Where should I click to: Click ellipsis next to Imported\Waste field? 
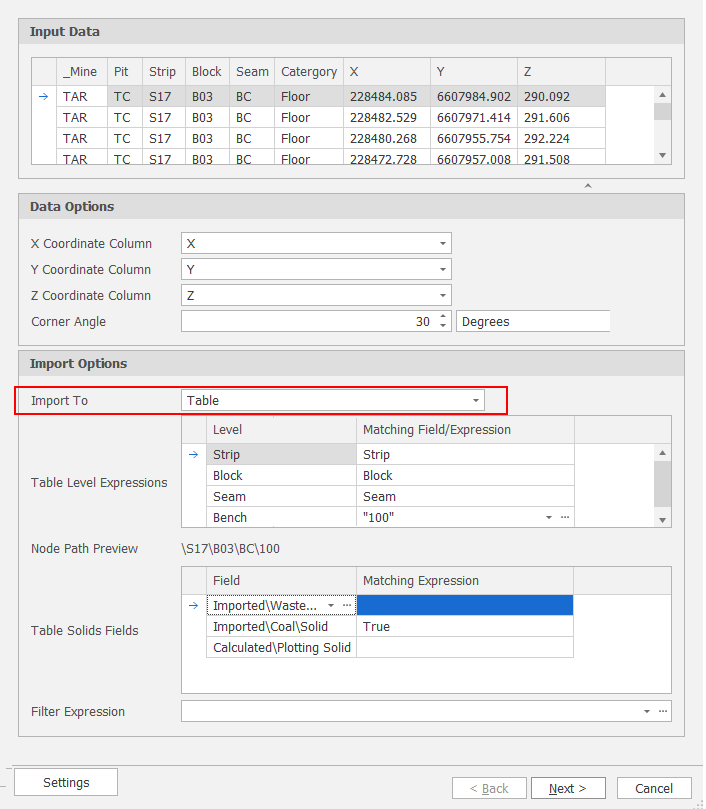347,606
